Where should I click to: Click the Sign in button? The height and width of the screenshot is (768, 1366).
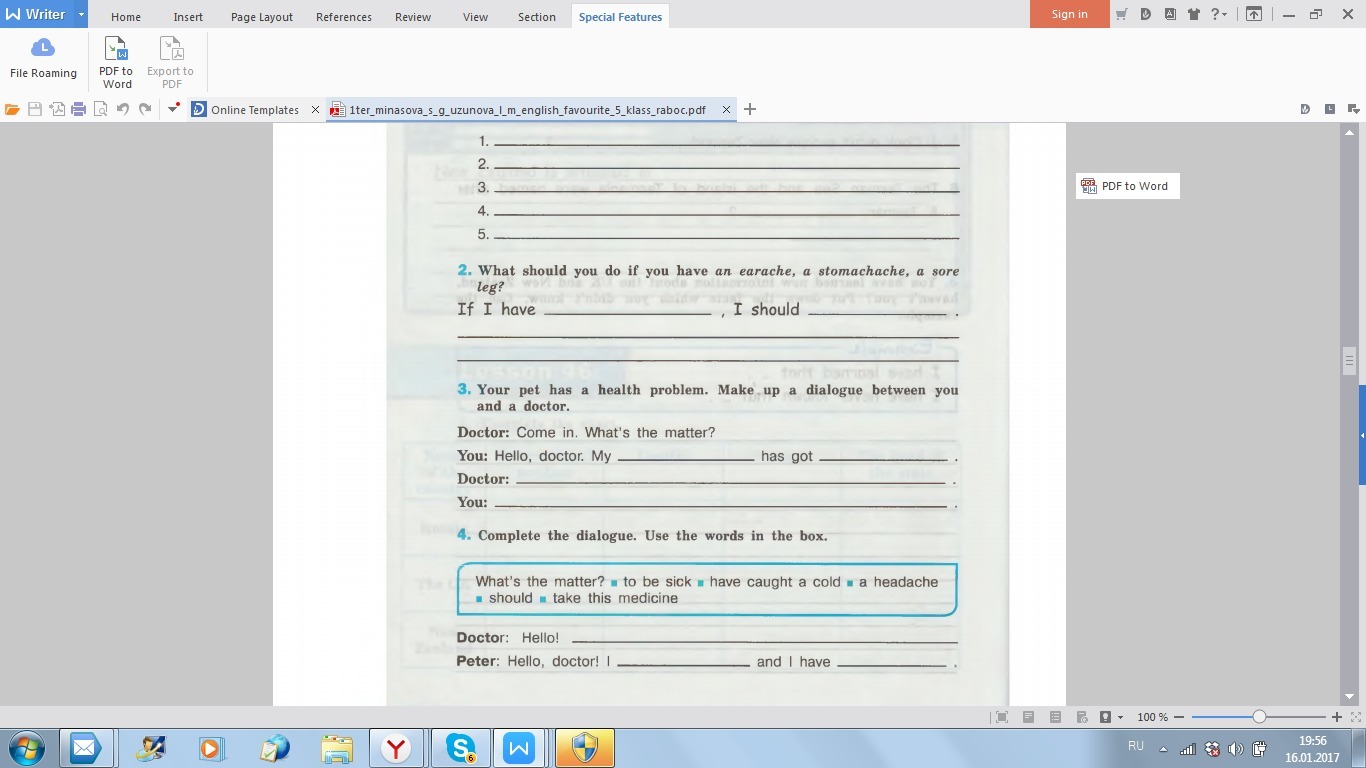click(x=1069, y=14)
